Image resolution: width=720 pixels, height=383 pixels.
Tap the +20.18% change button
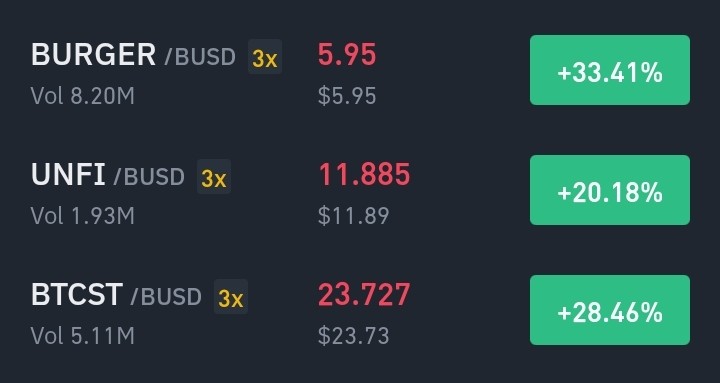point(610,190)
